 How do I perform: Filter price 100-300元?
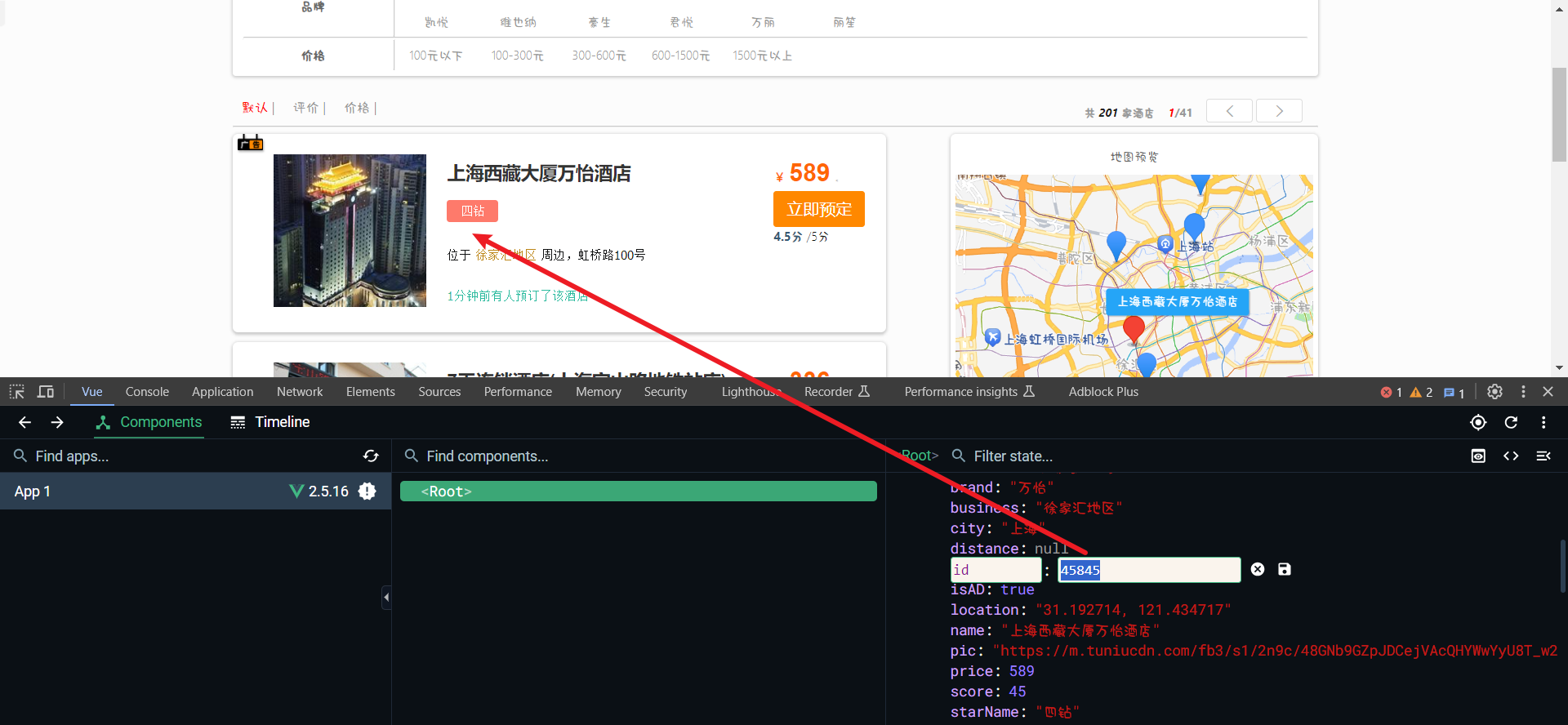(x=517, y=56)
